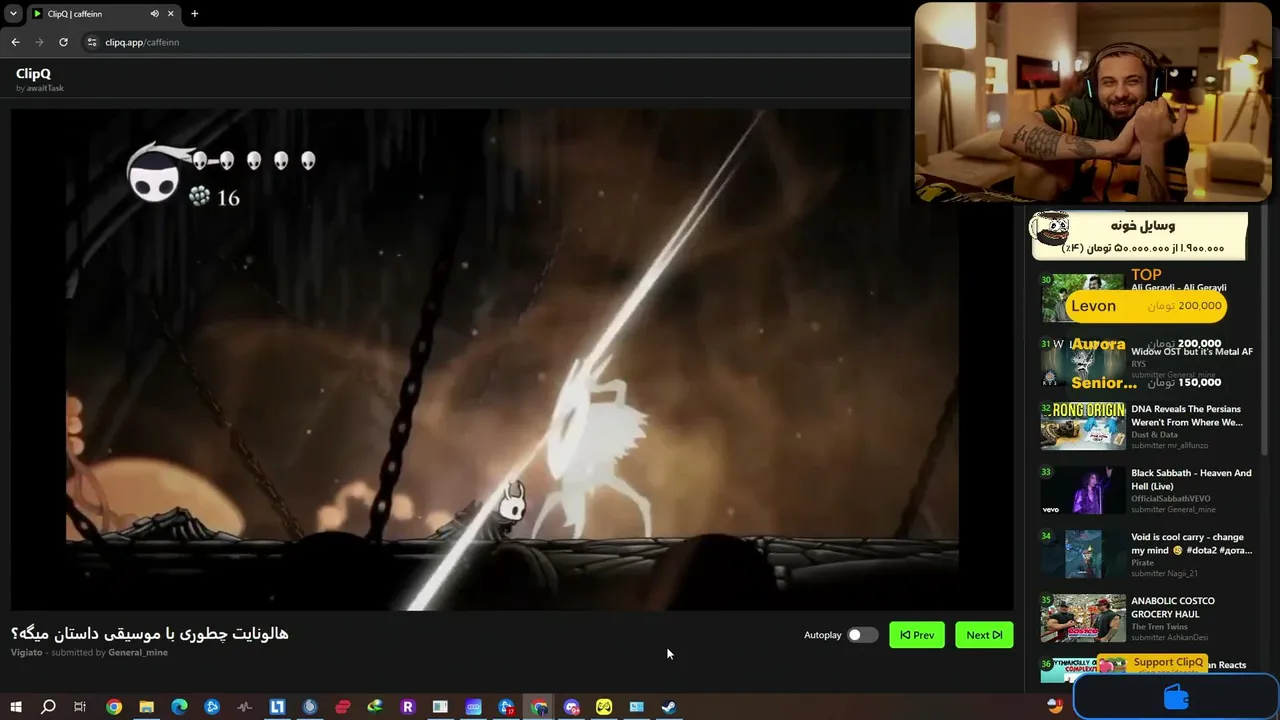Open a new browser tab
The image size is (1280, 720).
[194, 14]
